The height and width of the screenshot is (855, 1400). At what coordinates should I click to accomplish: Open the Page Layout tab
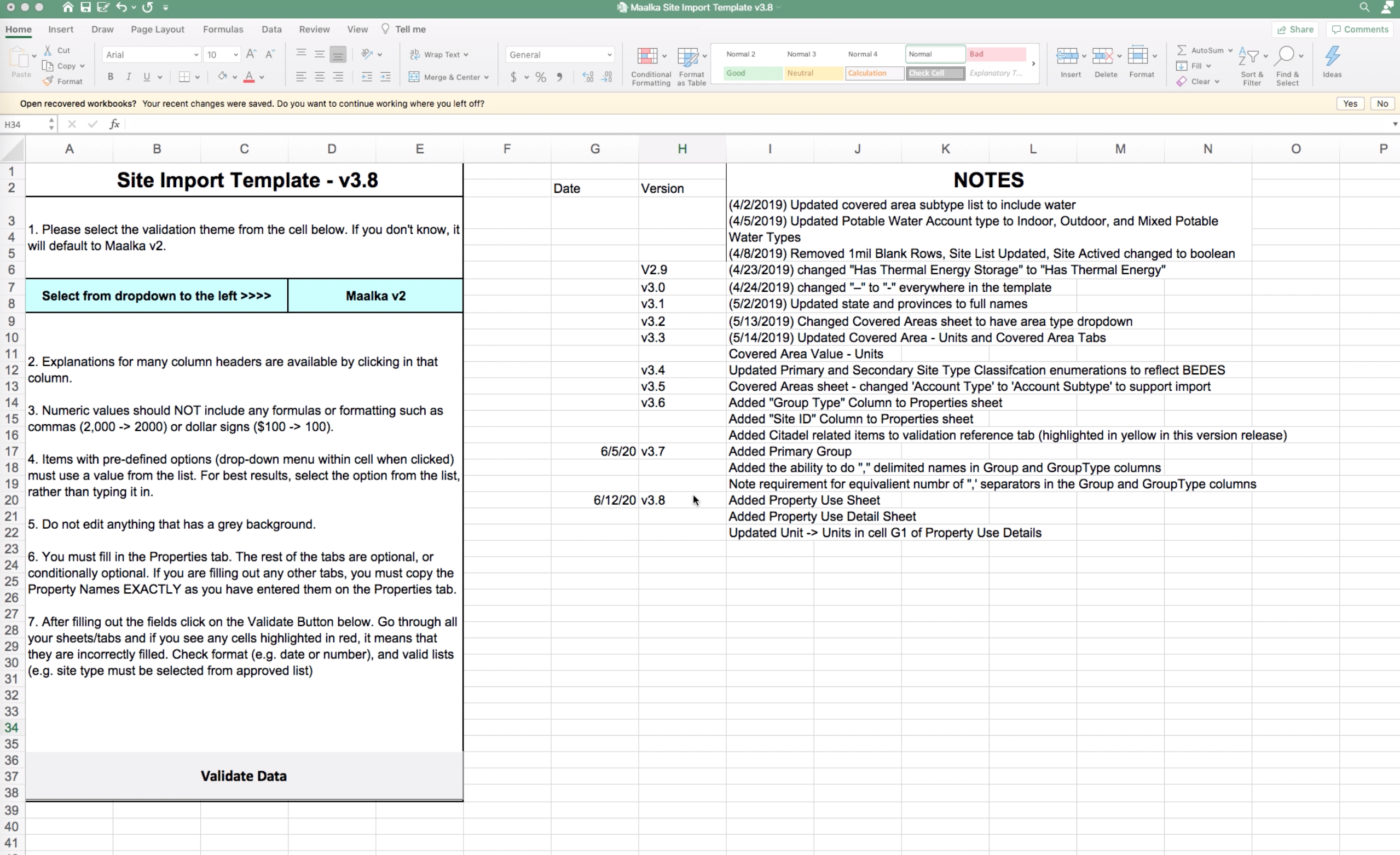click(158, 30)
